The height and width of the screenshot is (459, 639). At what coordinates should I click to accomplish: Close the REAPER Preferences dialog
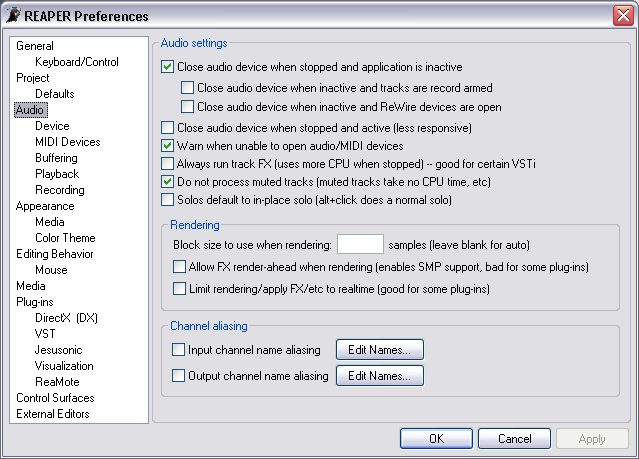pos(623,16)
